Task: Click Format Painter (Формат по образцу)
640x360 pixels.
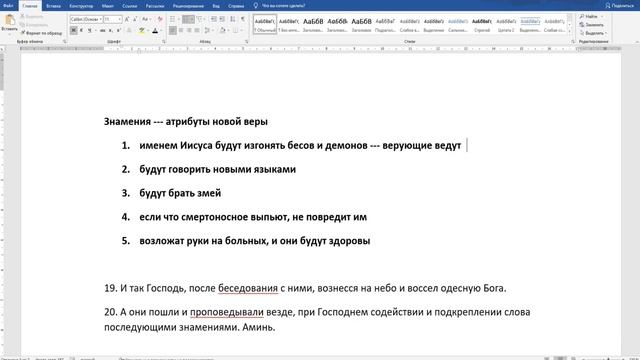Action: 41,33
